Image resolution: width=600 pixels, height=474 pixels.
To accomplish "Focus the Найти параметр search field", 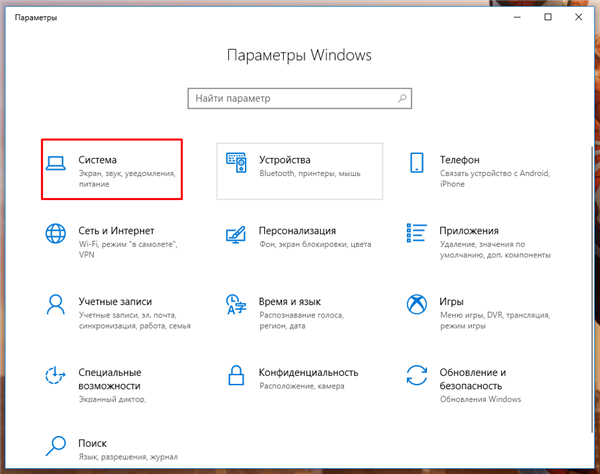I will 300,98.
